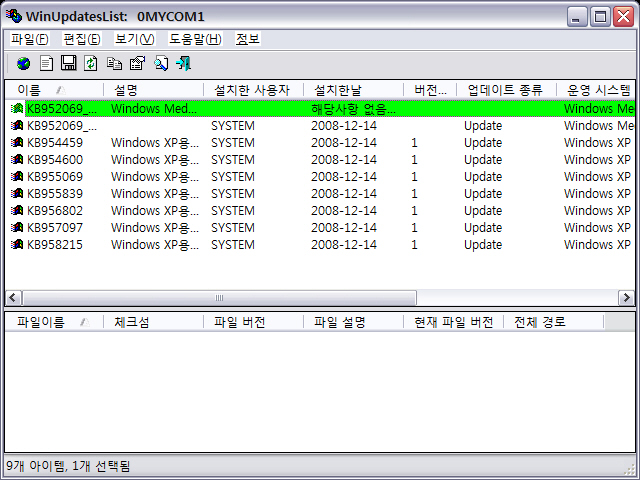Select the KB955839 row name
640x480 pixels.
(x=55, y=193)
